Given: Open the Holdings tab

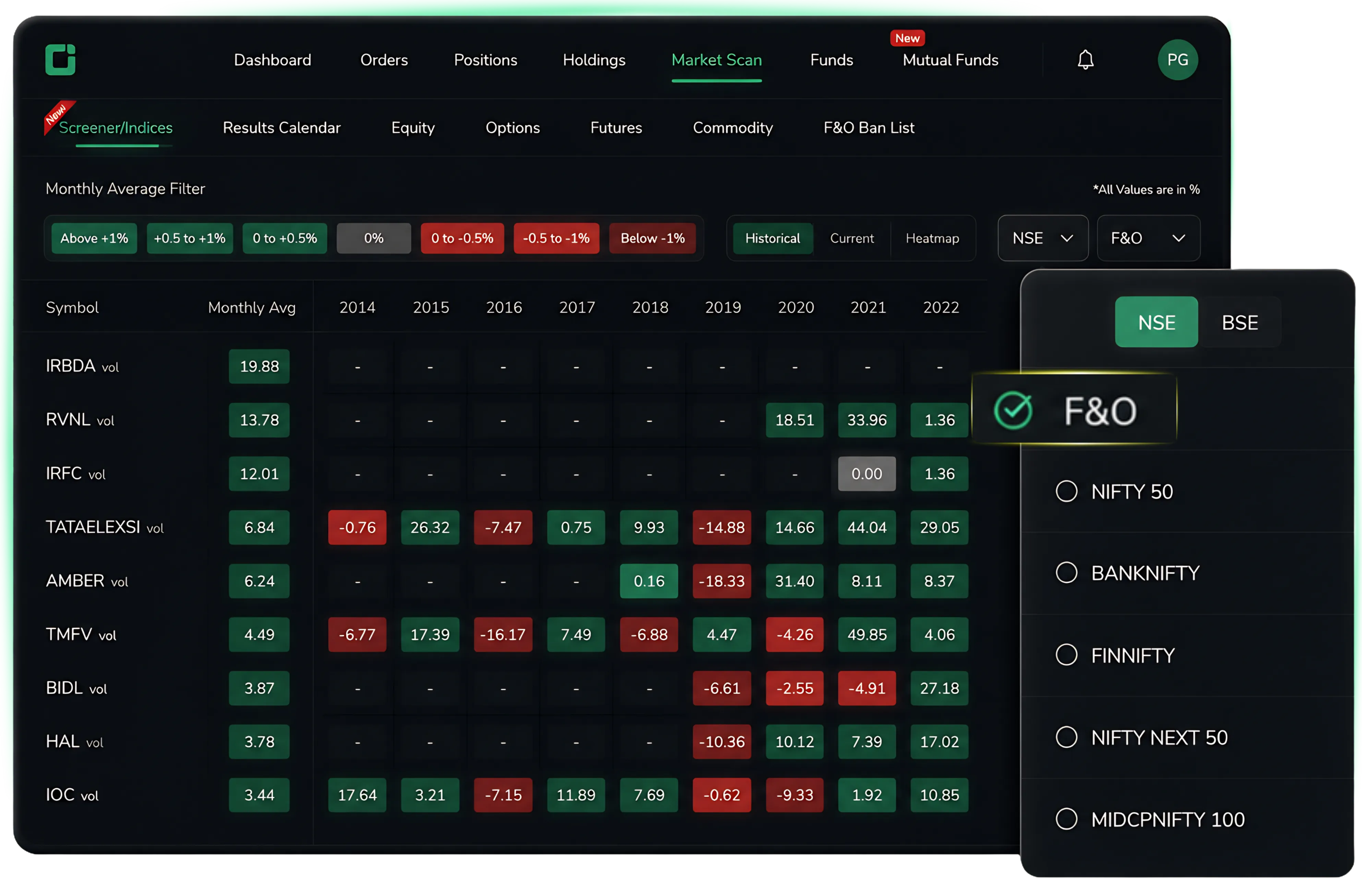Looking at the screenshot, I should click(594, 60).
